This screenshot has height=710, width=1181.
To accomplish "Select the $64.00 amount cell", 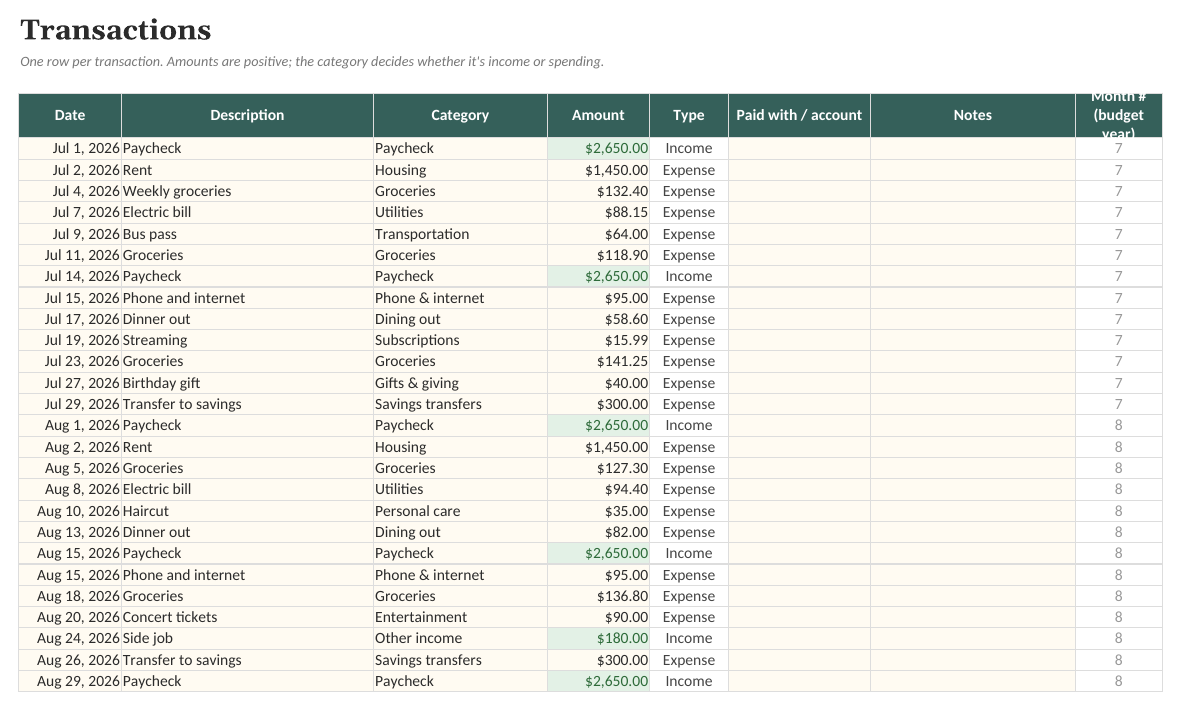I will tap(598, 234).
